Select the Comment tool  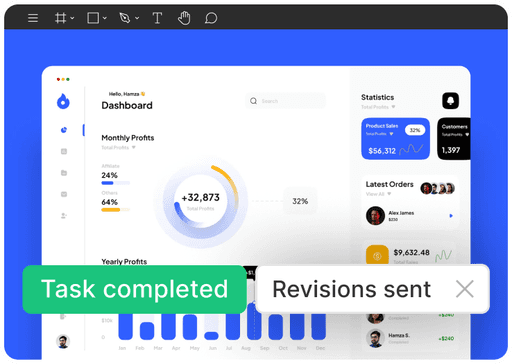211,18
